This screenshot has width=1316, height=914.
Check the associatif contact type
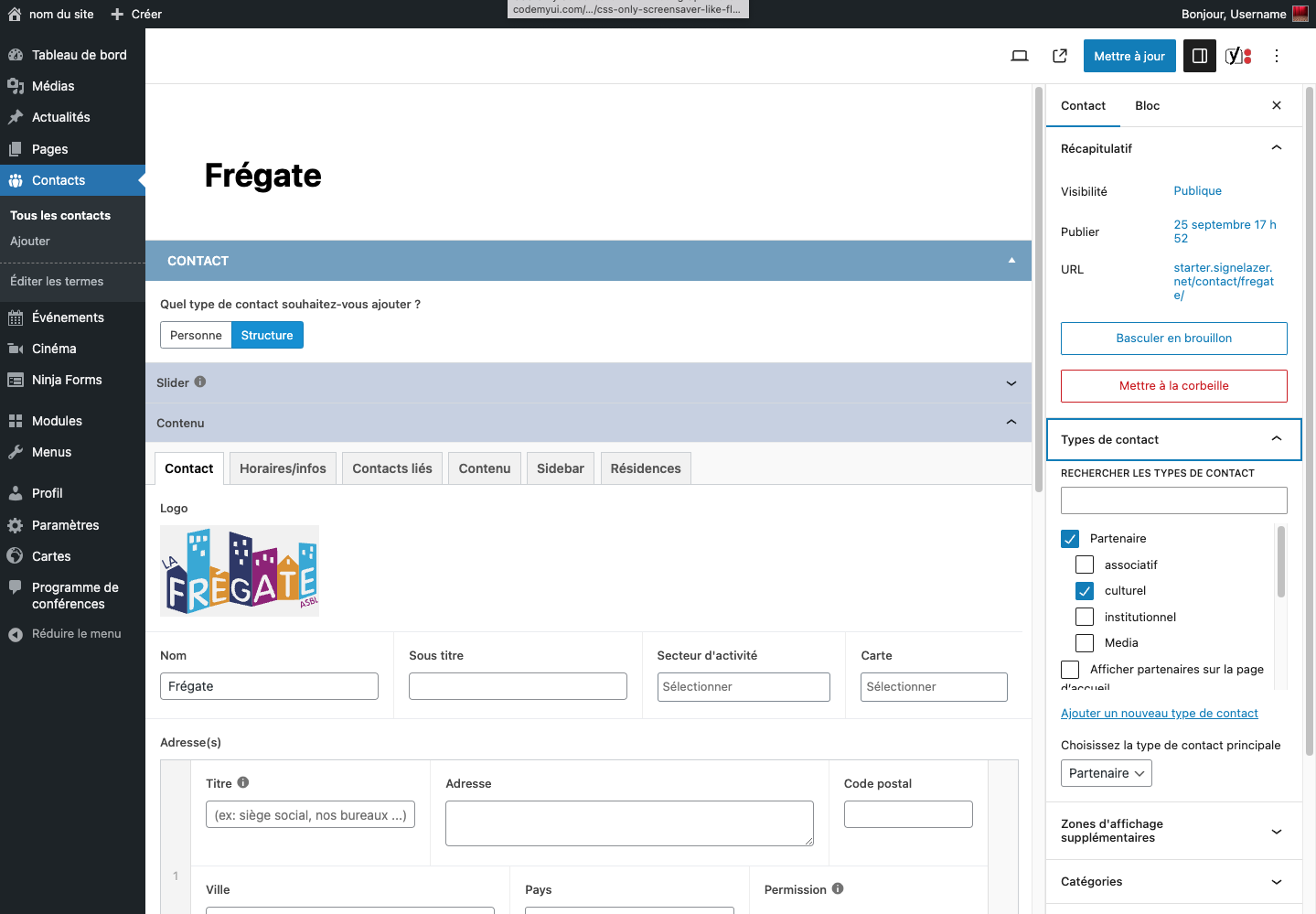click(1085, 565)
